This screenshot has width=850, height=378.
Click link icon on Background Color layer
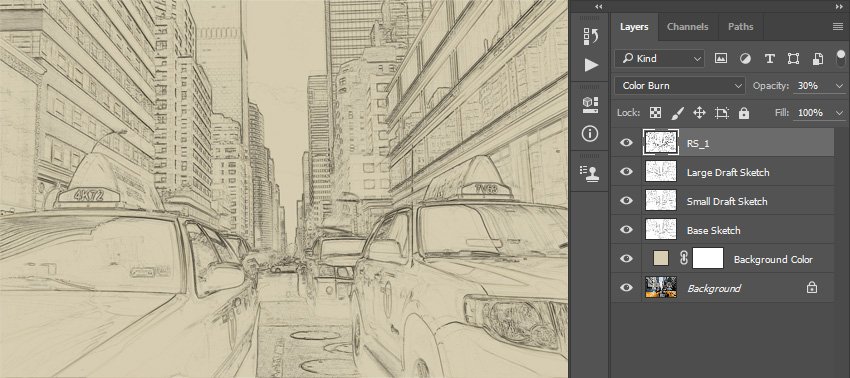[684, 259]
